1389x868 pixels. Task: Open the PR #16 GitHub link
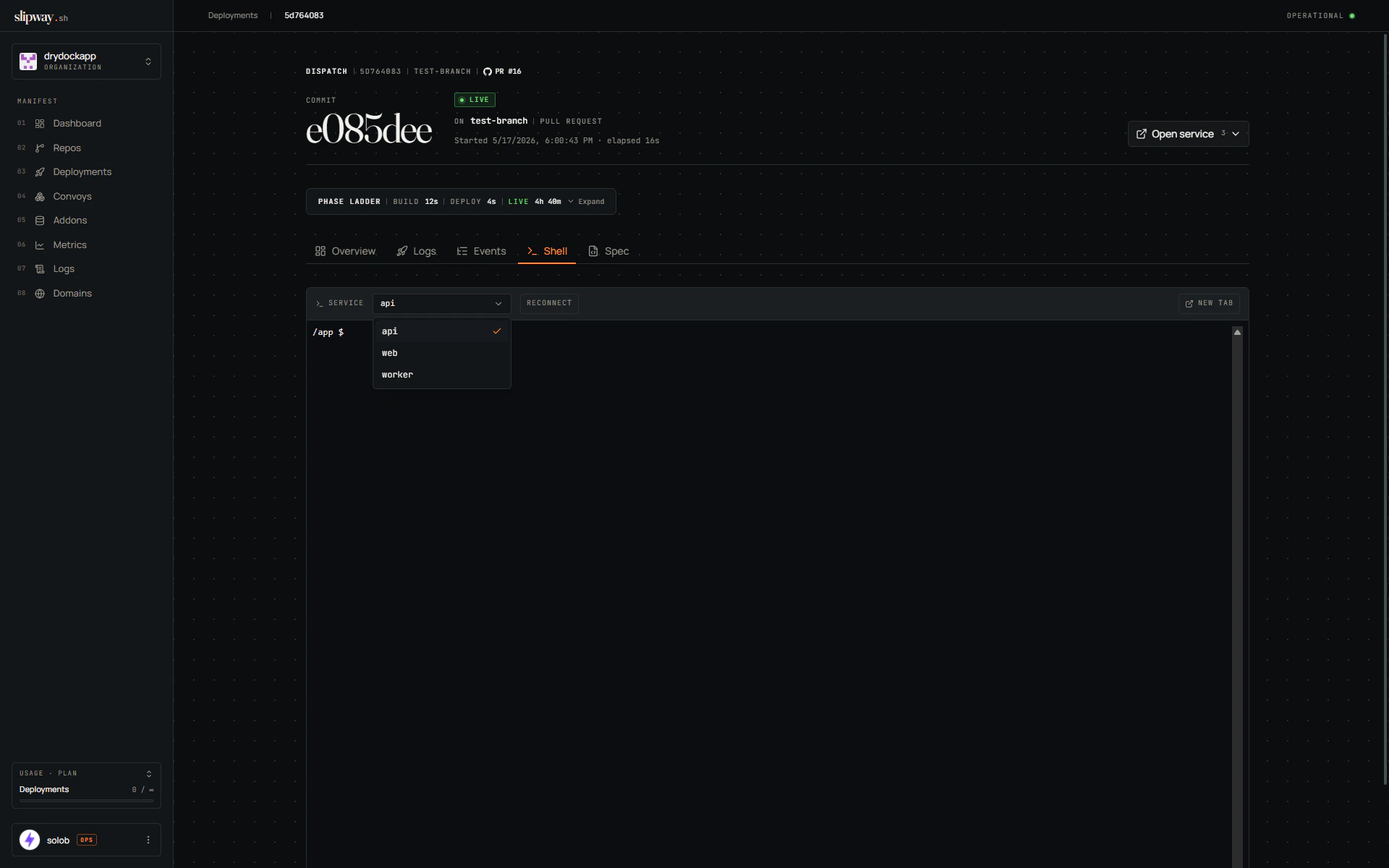pyautogui.click(x=502, y=72)
